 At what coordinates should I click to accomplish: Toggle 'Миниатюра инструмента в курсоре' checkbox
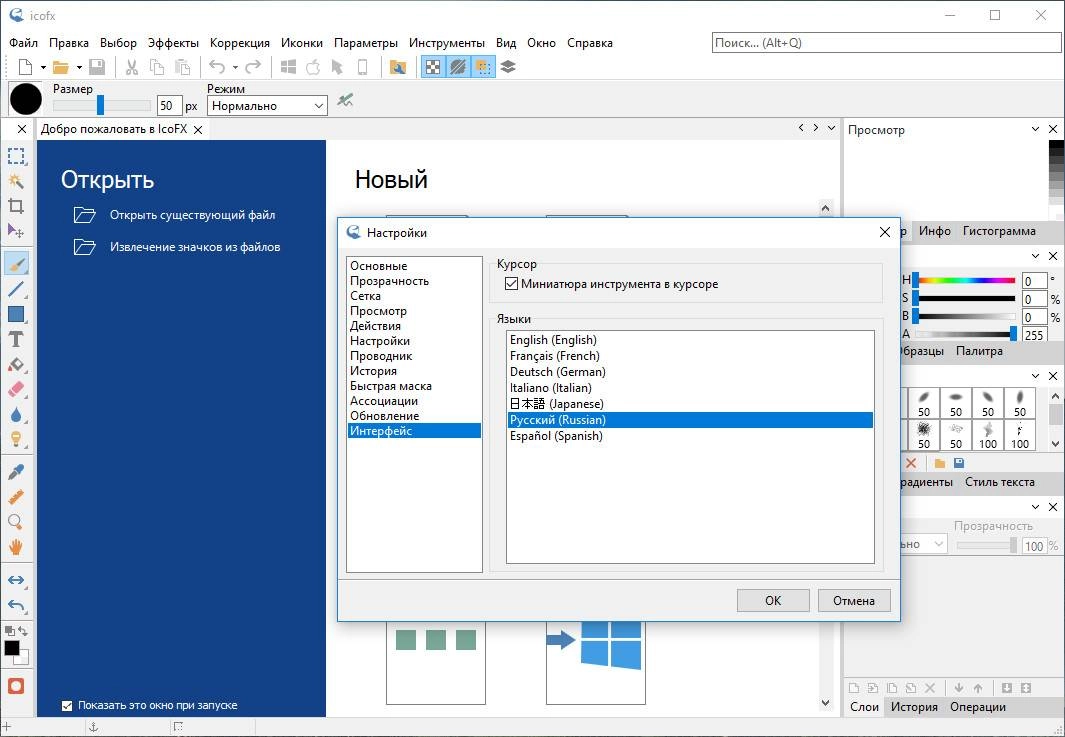[x=511, y=284]
